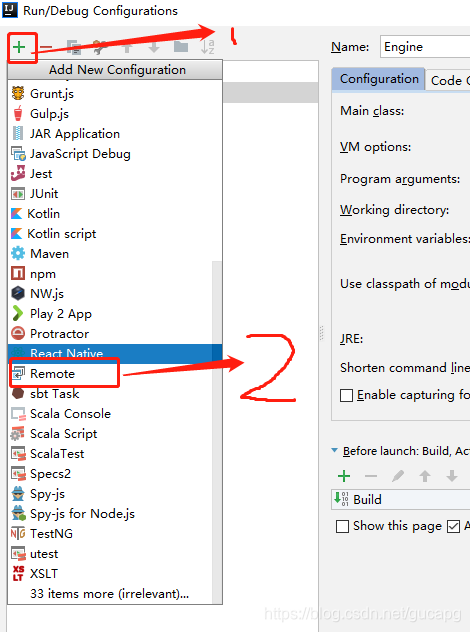
Task: Click the TestNG icon entry
Action: coord(18,534)
